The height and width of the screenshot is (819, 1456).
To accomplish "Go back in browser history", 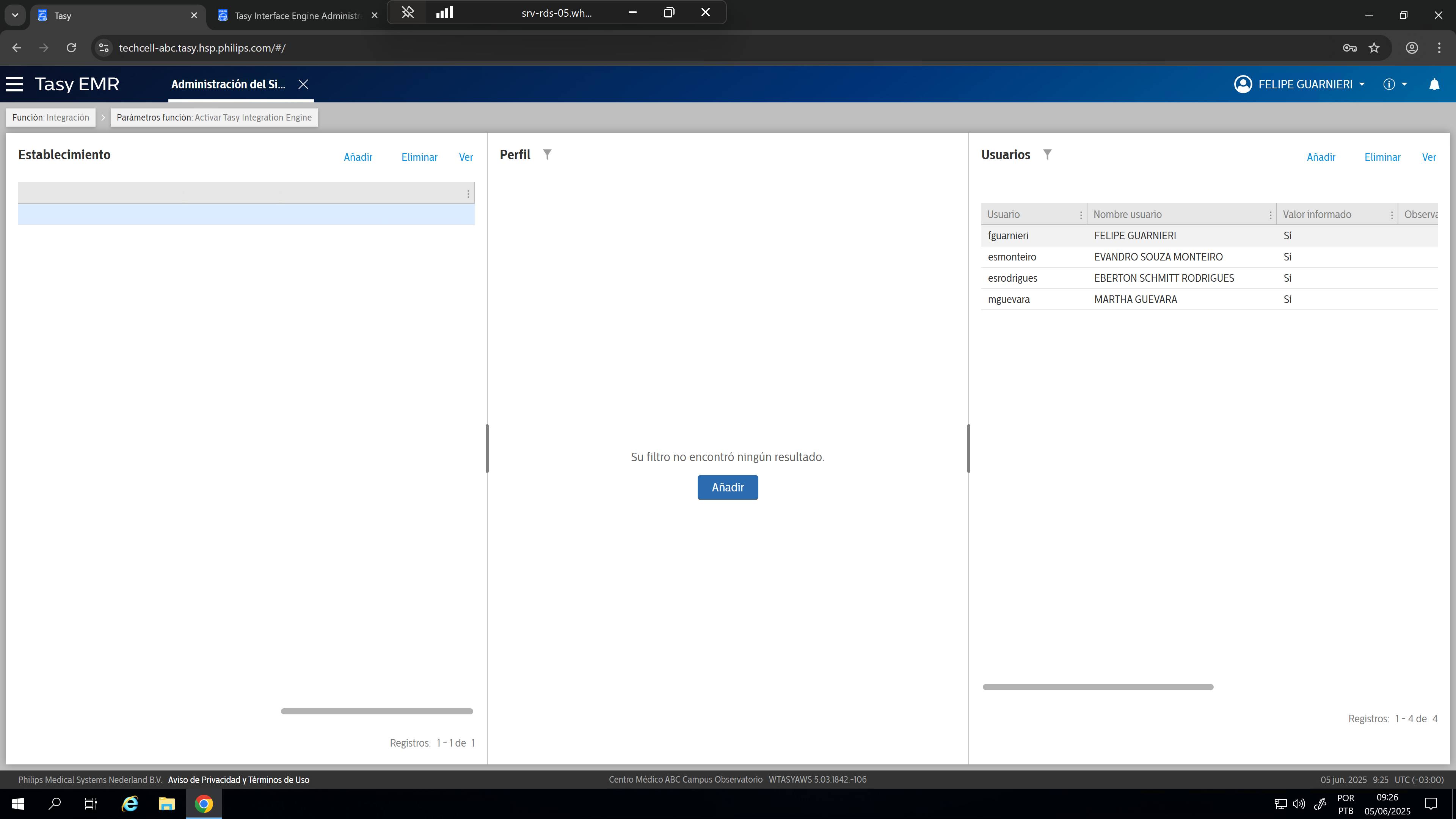I will pyautogui.click(x=17, y=48).
